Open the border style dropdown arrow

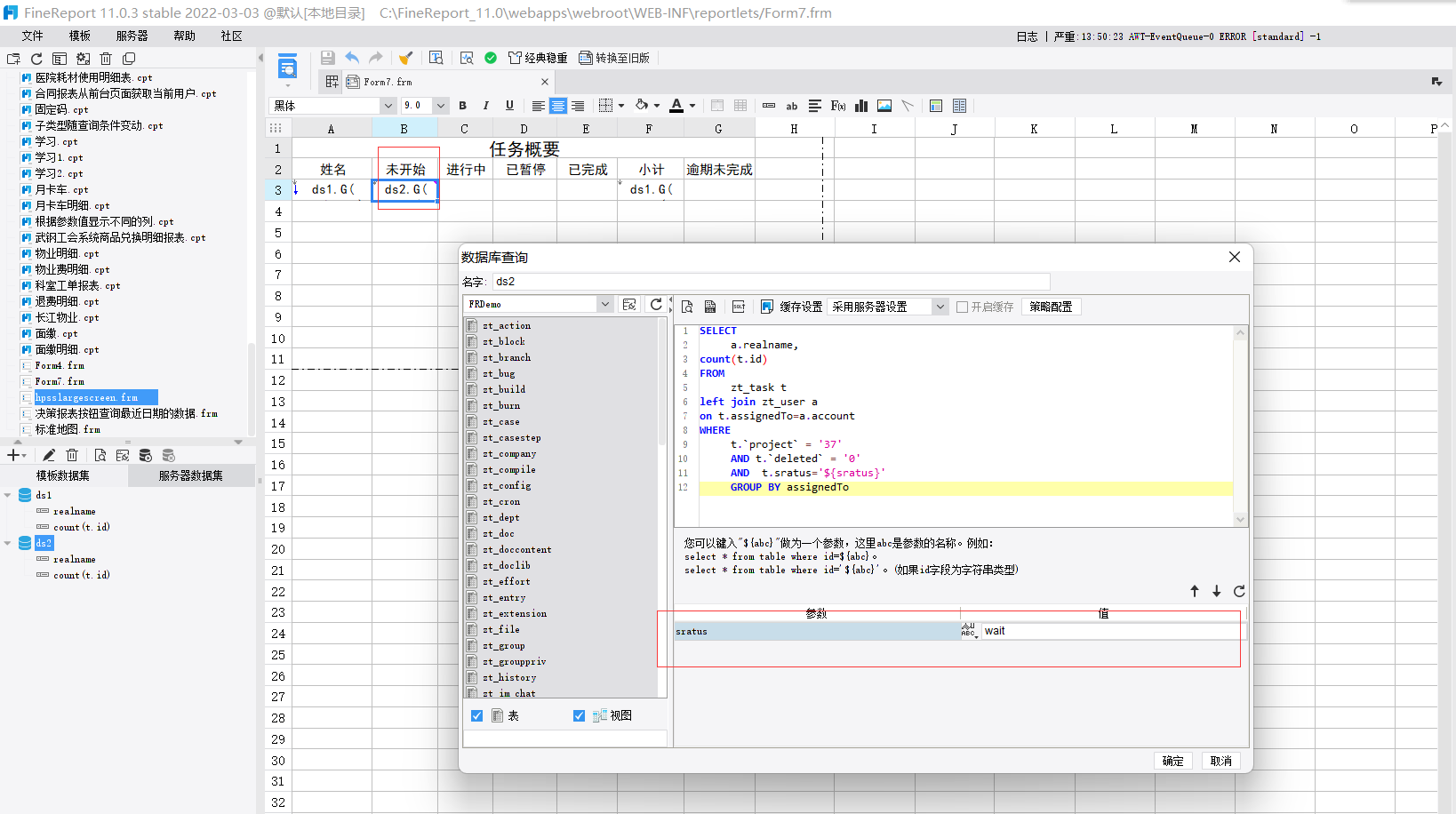pyautogui.click(x=621, y=106)
